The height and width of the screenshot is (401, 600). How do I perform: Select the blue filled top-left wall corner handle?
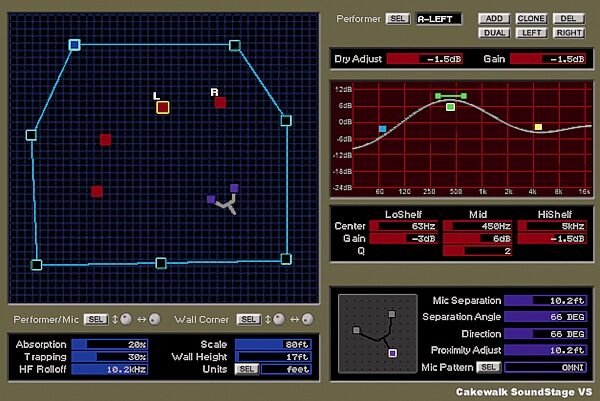75,45
